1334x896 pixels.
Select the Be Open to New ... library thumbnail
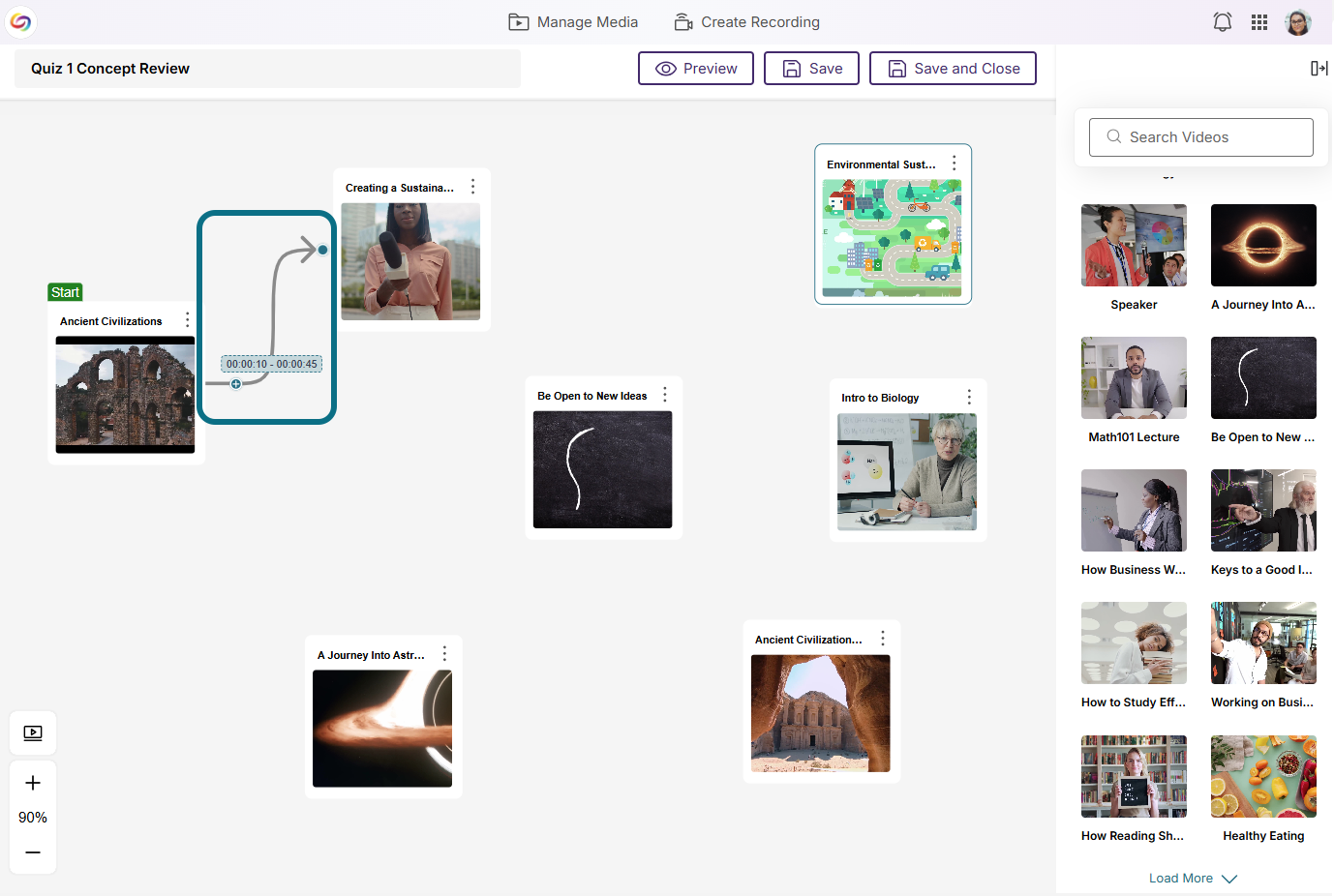click(x=1263, y=377)
